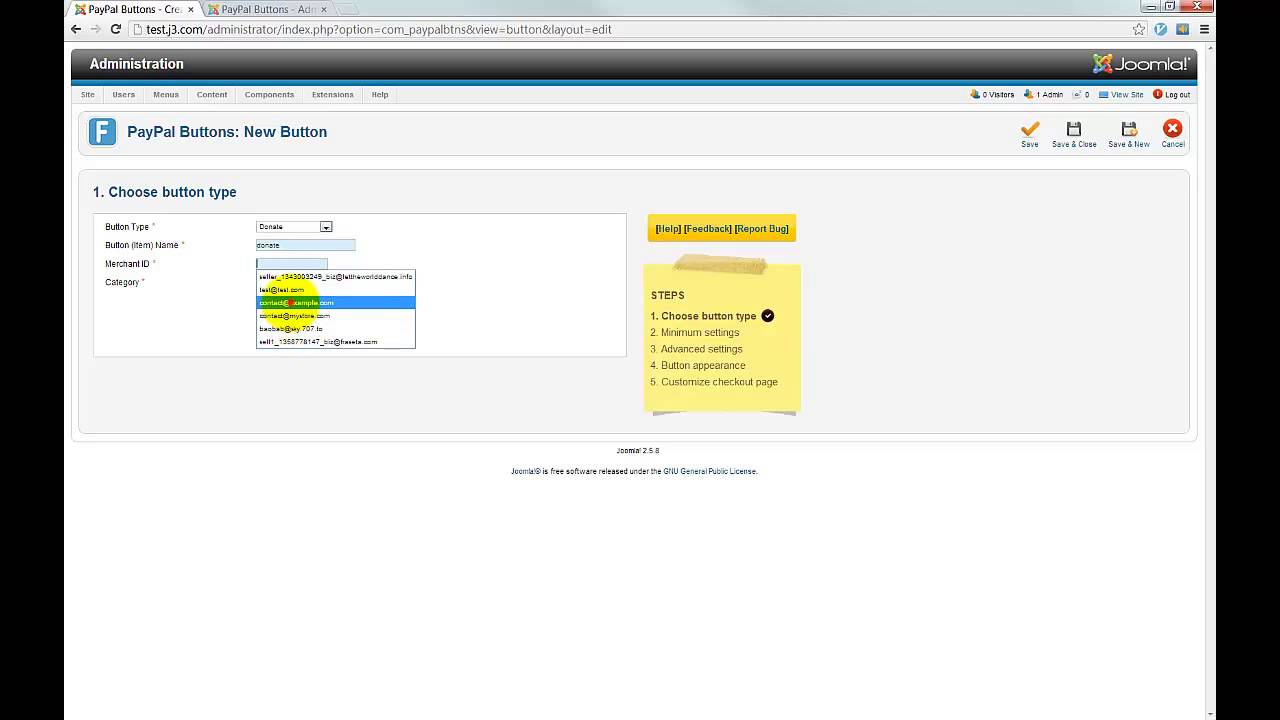Screen dimensions: 1280x720
Task: Bookmark page with the star icon
Action: tap(1139, 29)
